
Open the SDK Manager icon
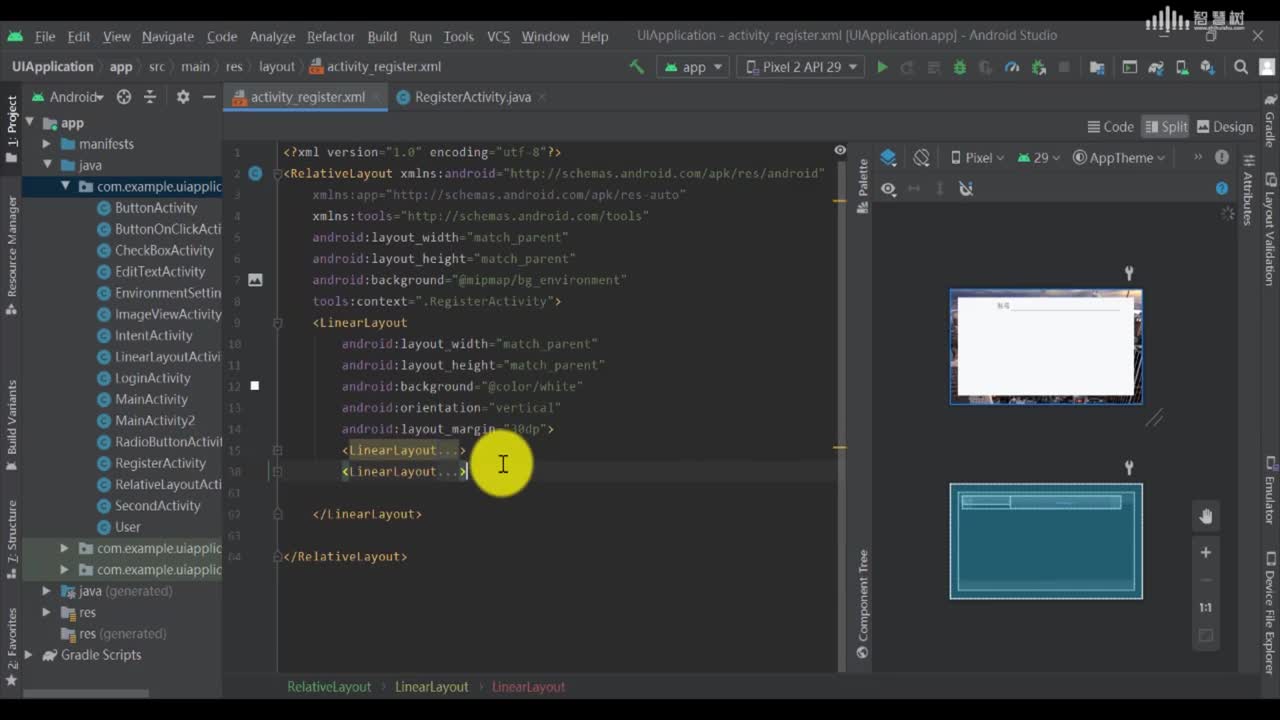pos(1208,67)
